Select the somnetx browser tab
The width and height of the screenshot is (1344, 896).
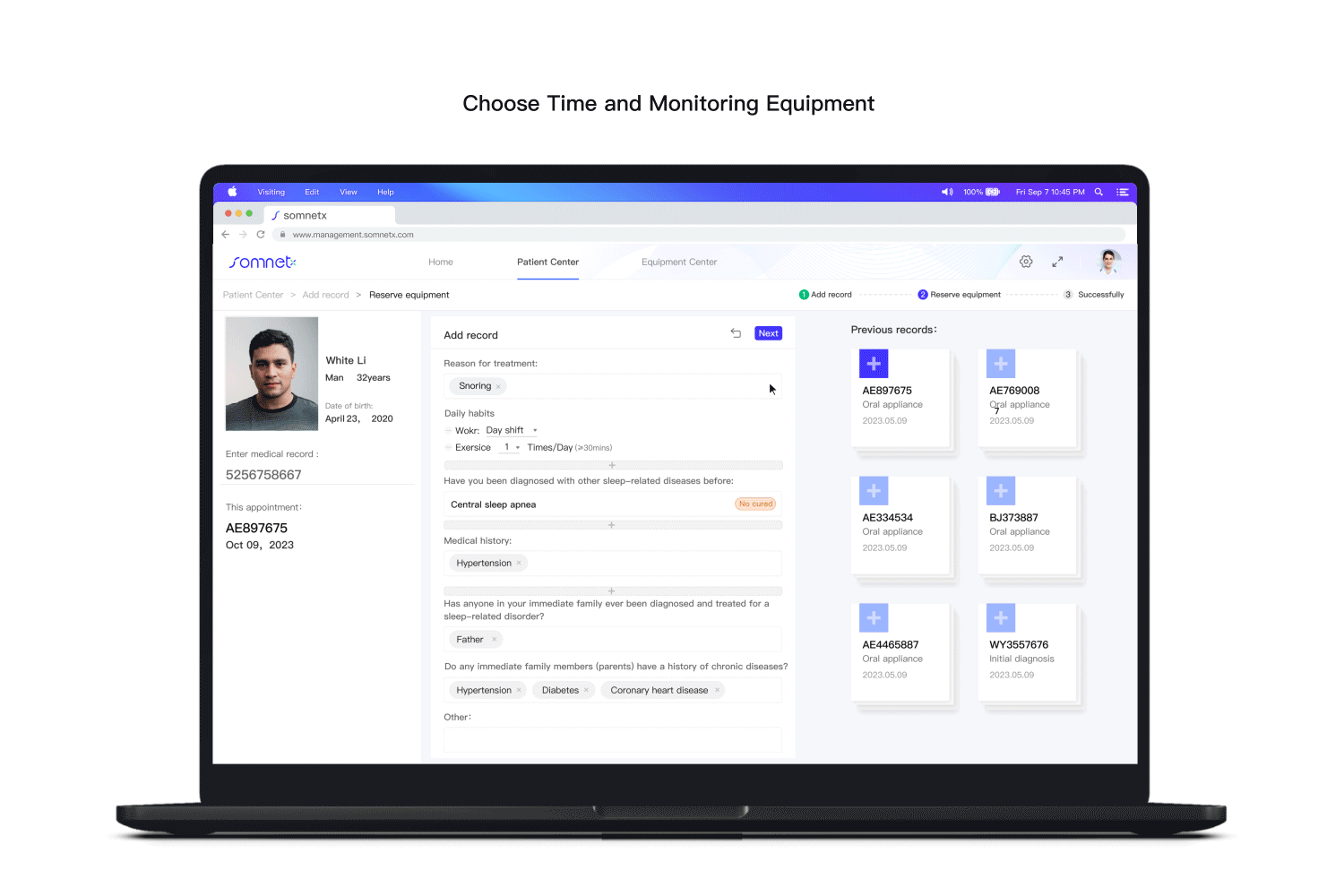pyautogui.click(x=329, y=215)
